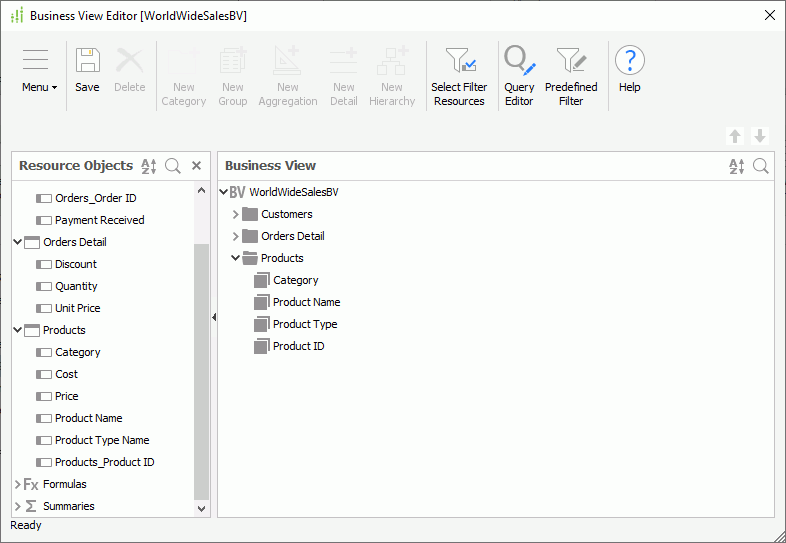The image size is (786, 543).
Task: Collapse the left panel using splitter arrow
Action: [x=214, y=317]
